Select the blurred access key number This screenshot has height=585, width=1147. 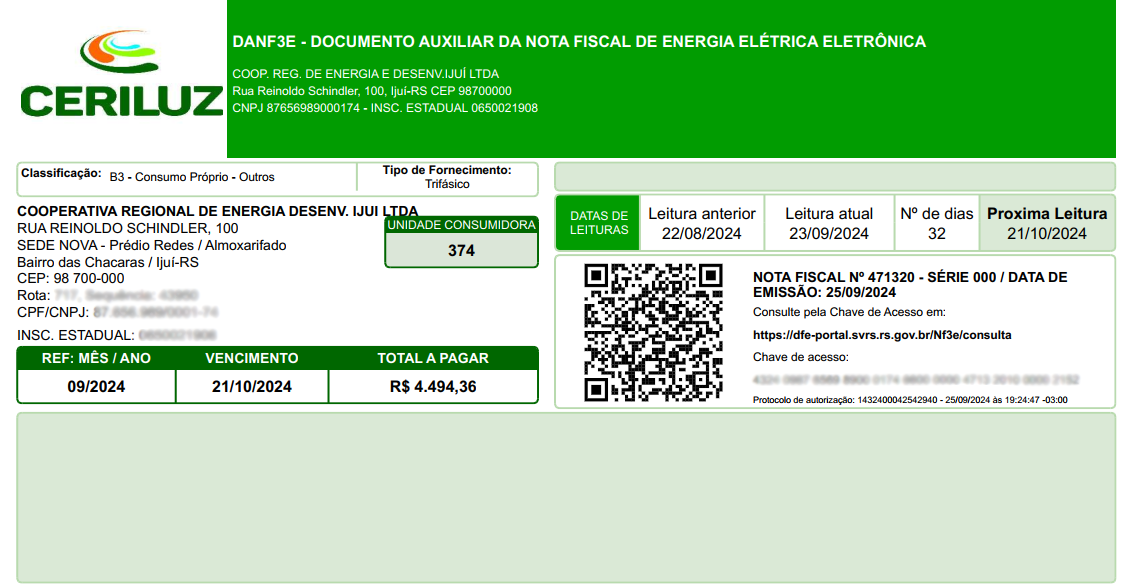click(916, 380)
